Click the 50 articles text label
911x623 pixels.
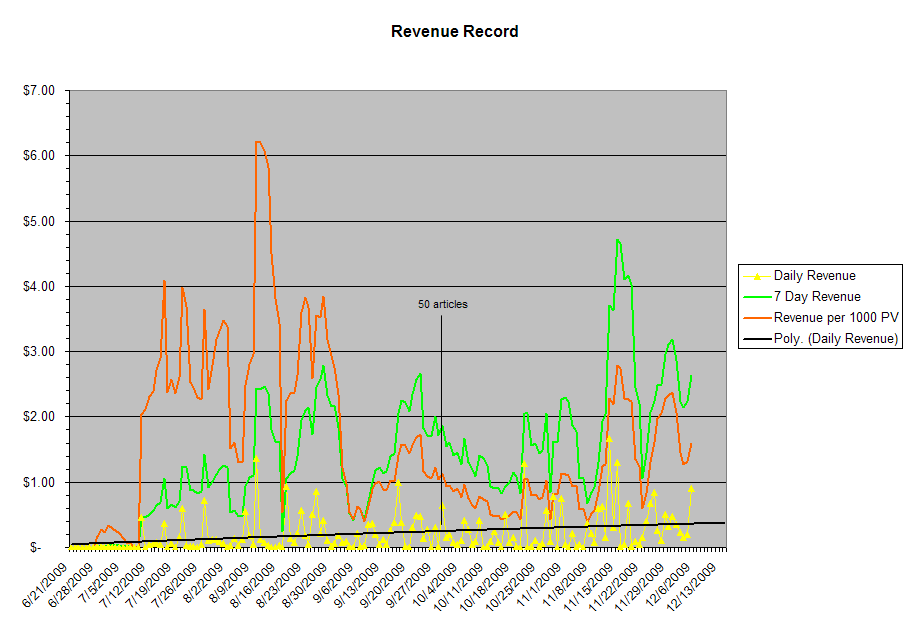coord(442,302)
